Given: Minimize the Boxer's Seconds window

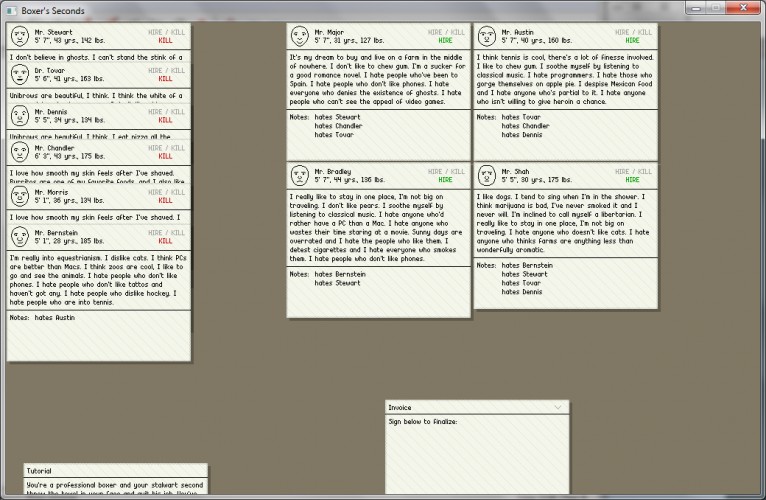Looking at the screenshot, I should (696, 8).
